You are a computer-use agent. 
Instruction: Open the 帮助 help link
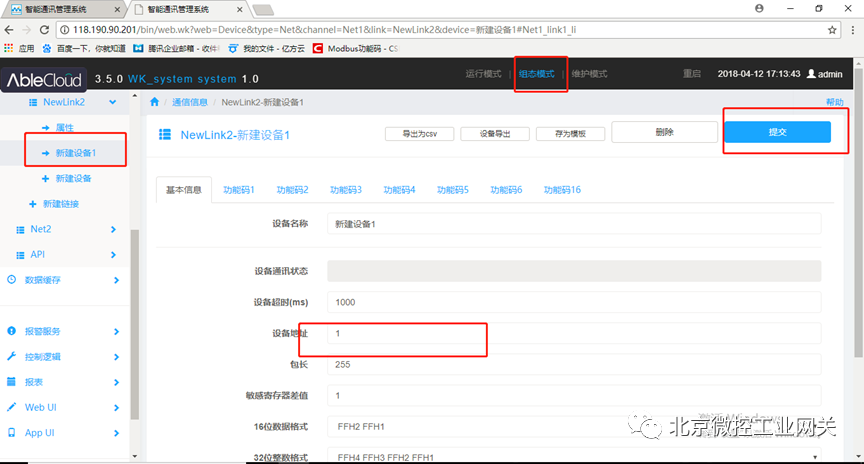click(x=834, y=103)
